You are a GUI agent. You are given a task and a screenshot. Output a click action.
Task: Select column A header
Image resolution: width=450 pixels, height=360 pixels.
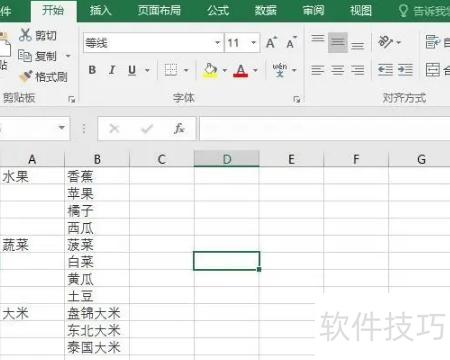pos(32,159)
